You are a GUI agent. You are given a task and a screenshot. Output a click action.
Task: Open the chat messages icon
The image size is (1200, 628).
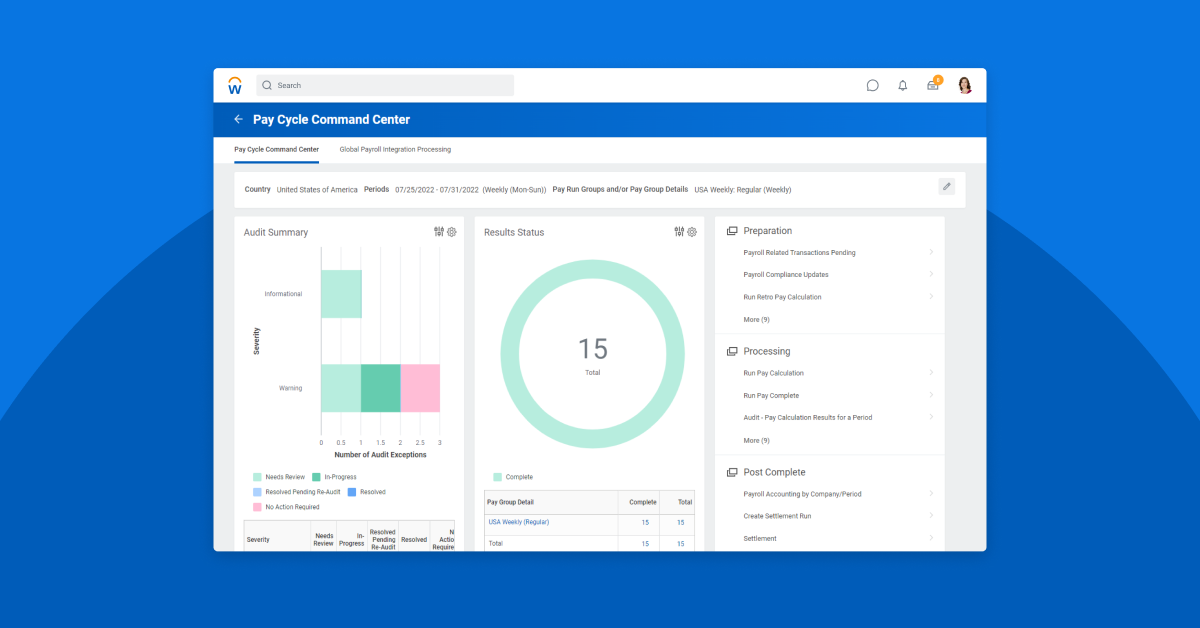click(872, 85)
